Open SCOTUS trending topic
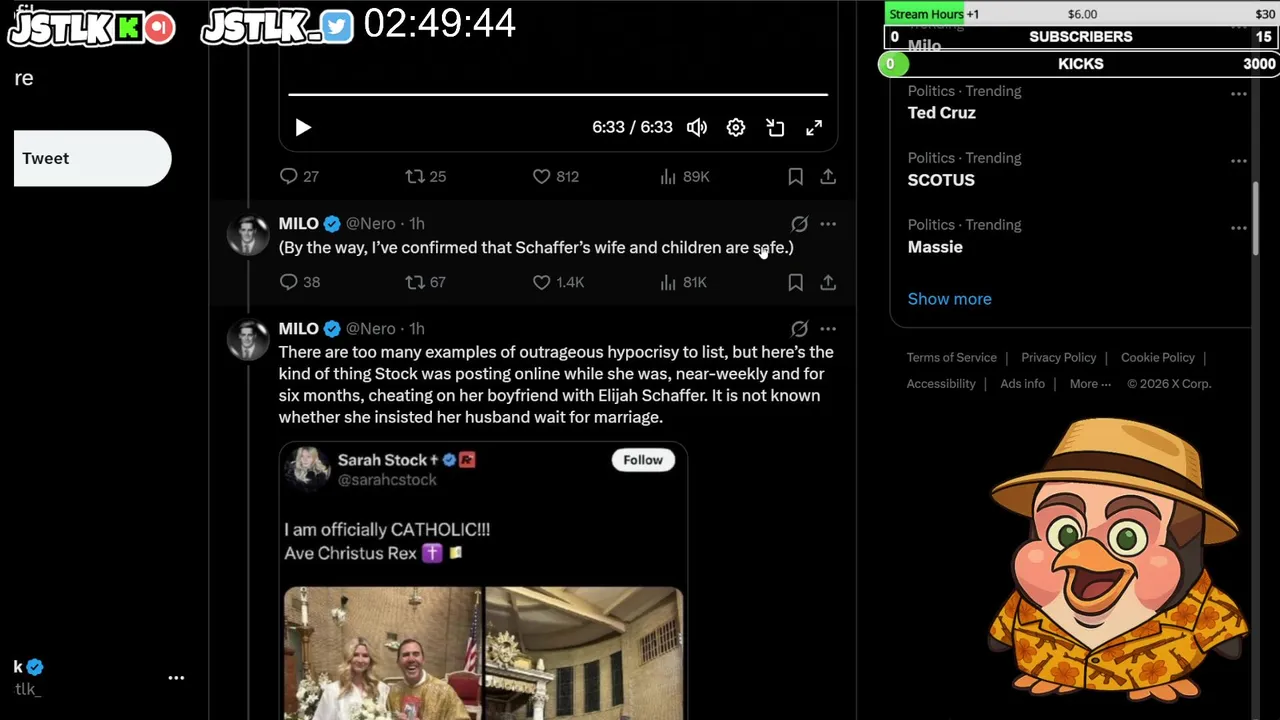This screenshot has height=720, width=1280. 941,180
